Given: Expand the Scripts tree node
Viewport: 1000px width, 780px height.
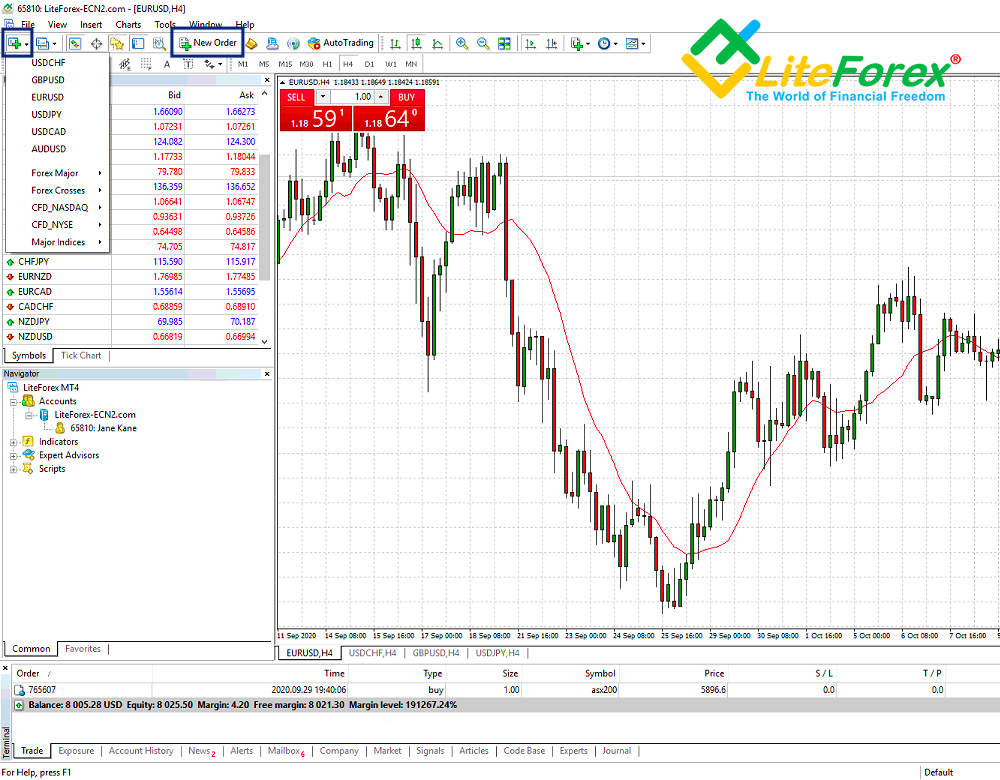Looking at the screenshot, I should tap(13, 469).
